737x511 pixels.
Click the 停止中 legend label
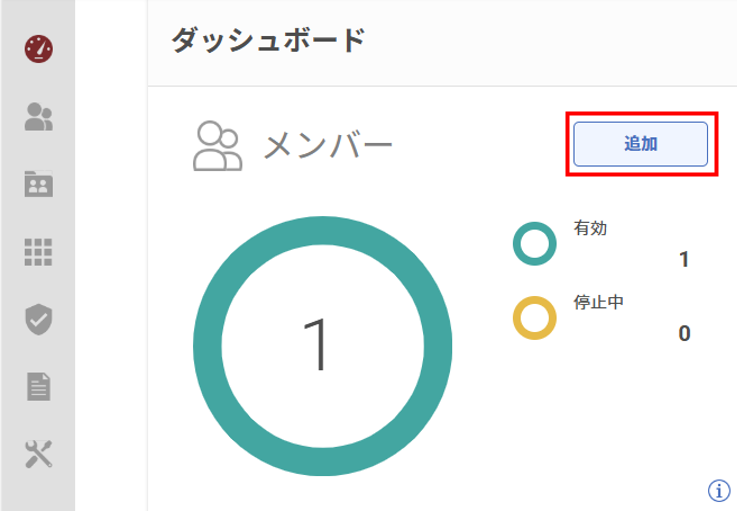[x=599, y=301]
